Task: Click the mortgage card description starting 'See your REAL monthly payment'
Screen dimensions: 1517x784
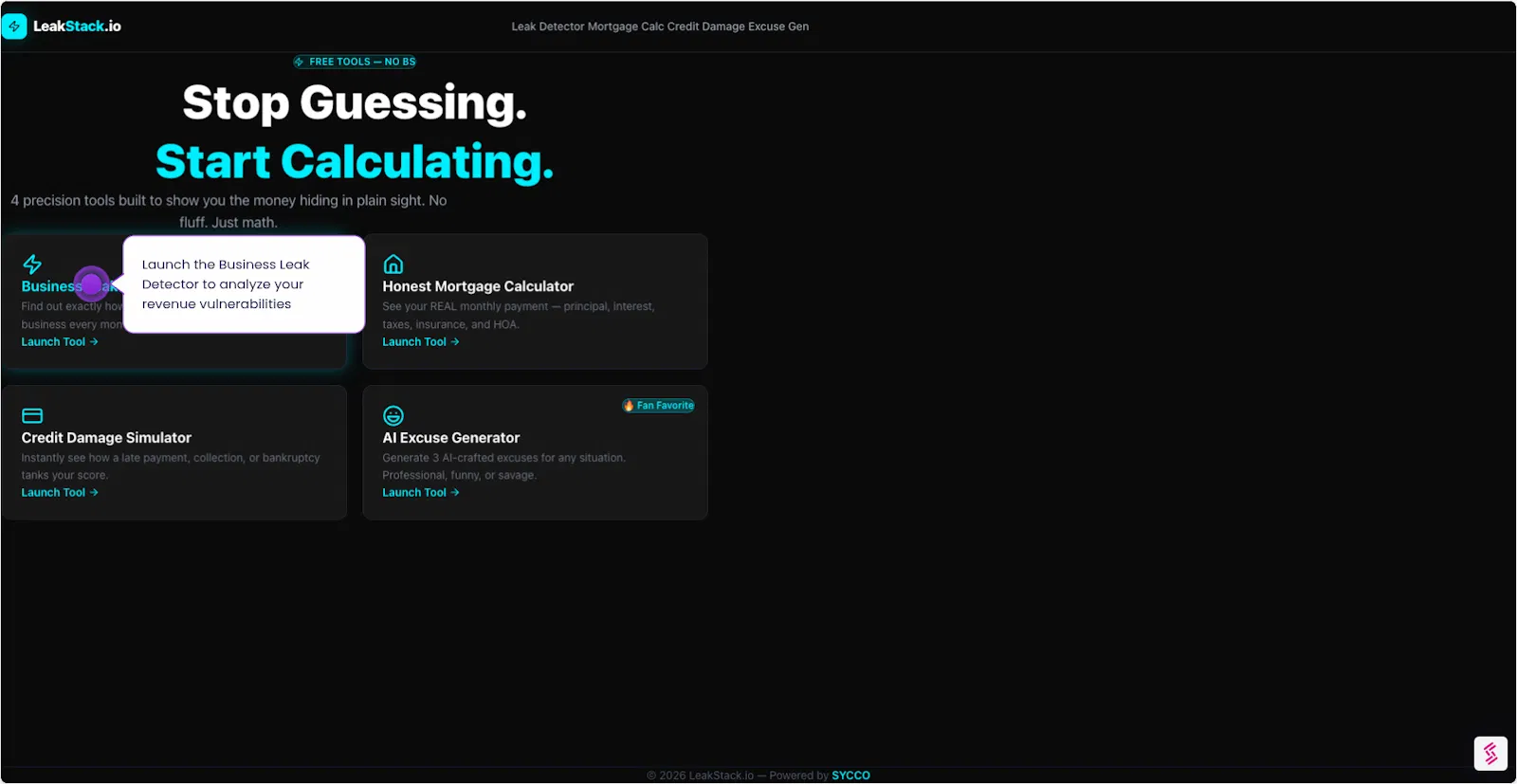Action: click(519, 316)
